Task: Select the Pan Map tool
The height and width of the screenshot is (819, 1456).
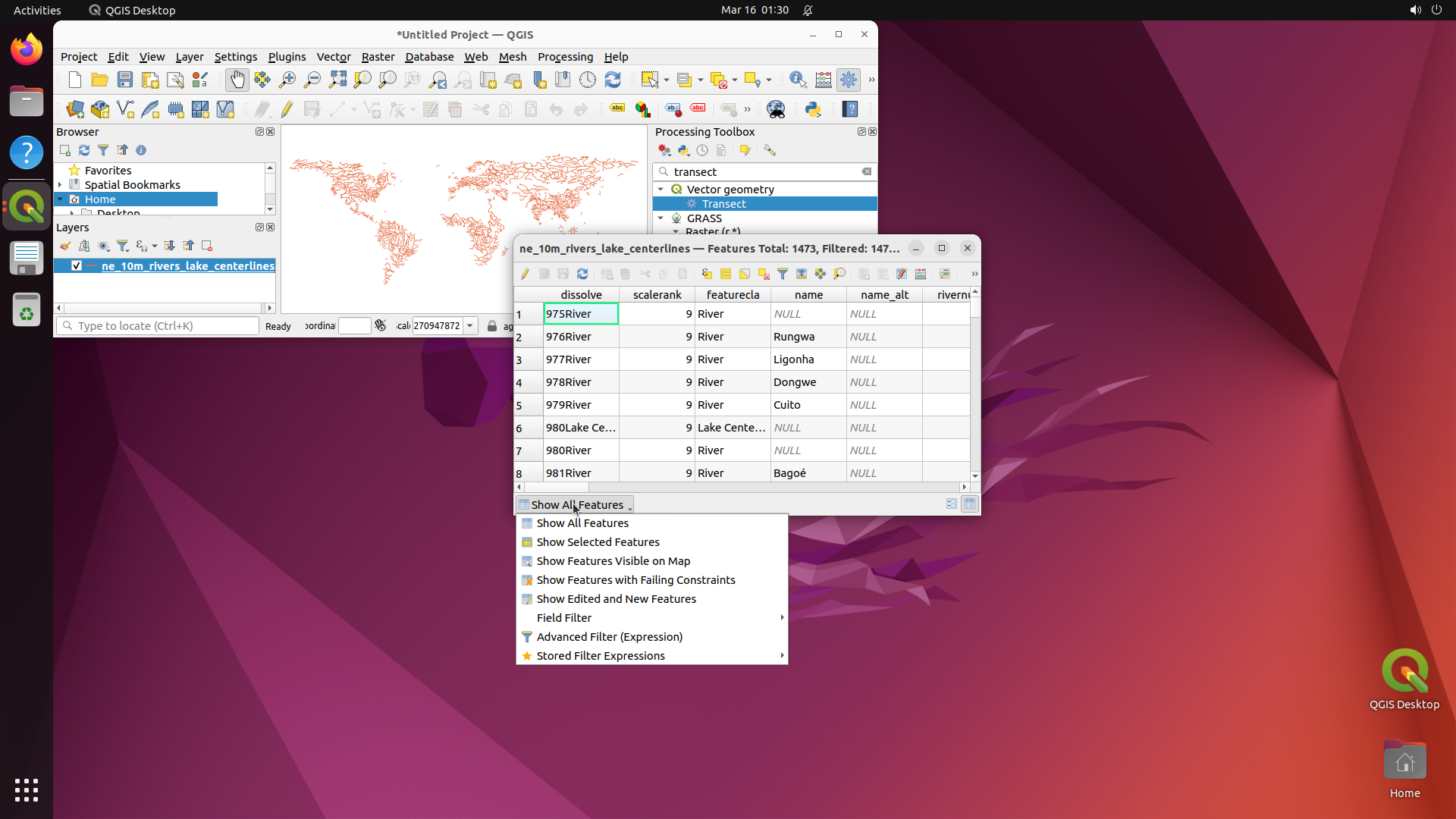Action: [237, 80]
